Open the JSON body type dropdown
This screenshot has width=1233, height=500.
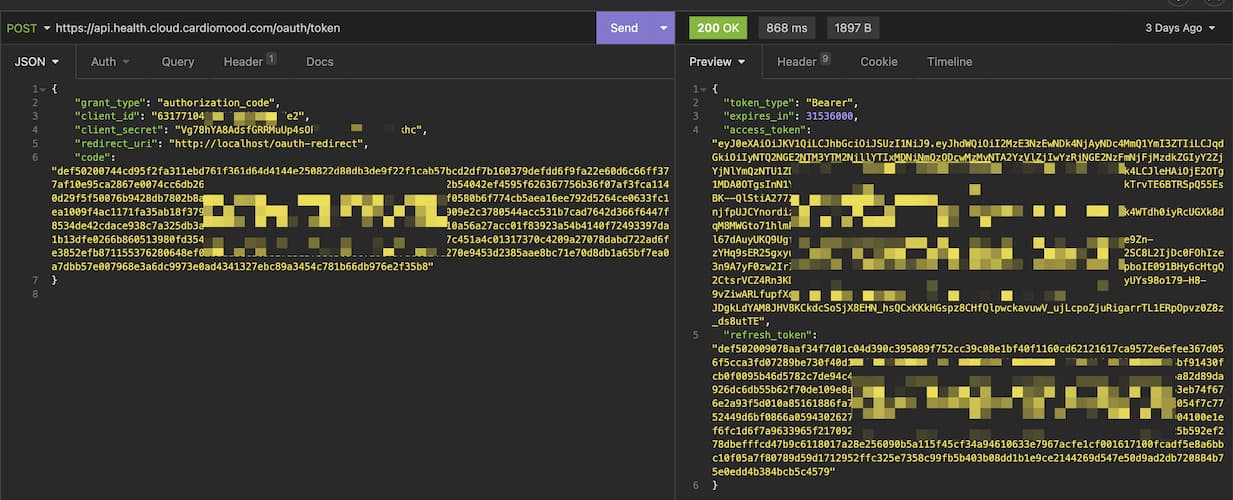[36, 62]
